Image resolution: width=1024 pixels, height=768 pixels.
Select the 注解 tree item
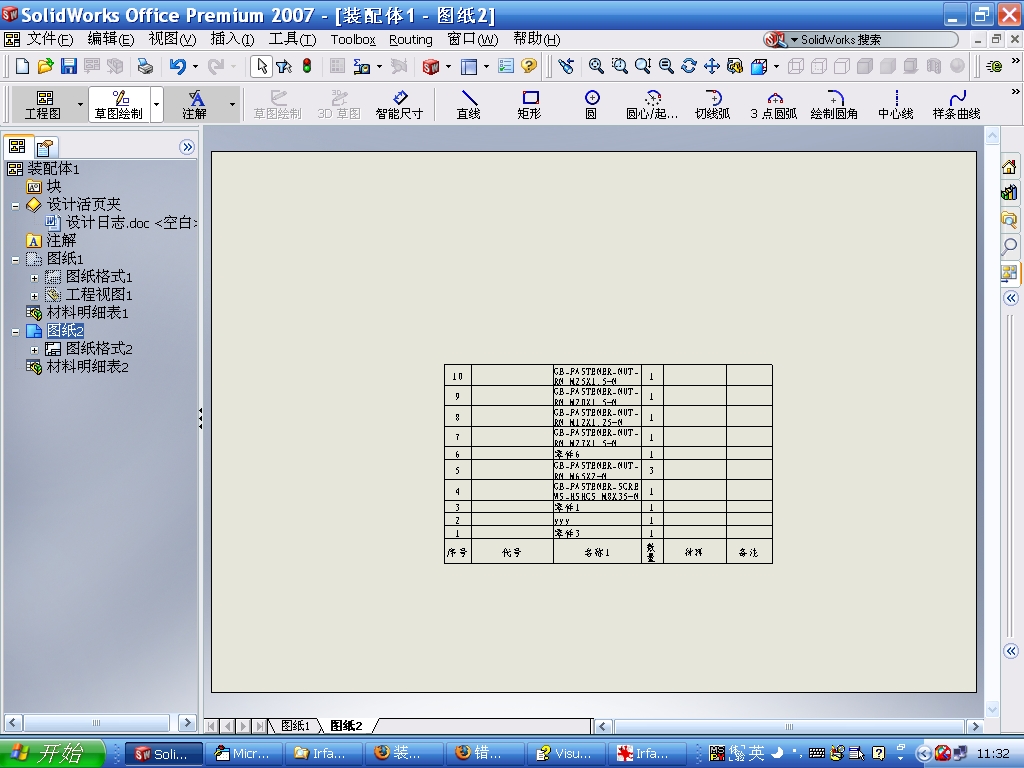[61, 241]
